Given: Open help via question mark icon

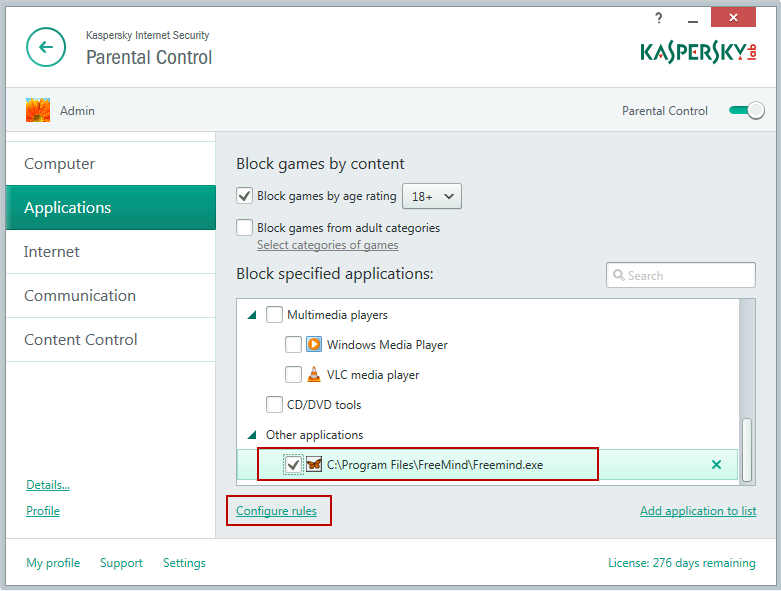Looking at the screenshot, I should [658, 19].
